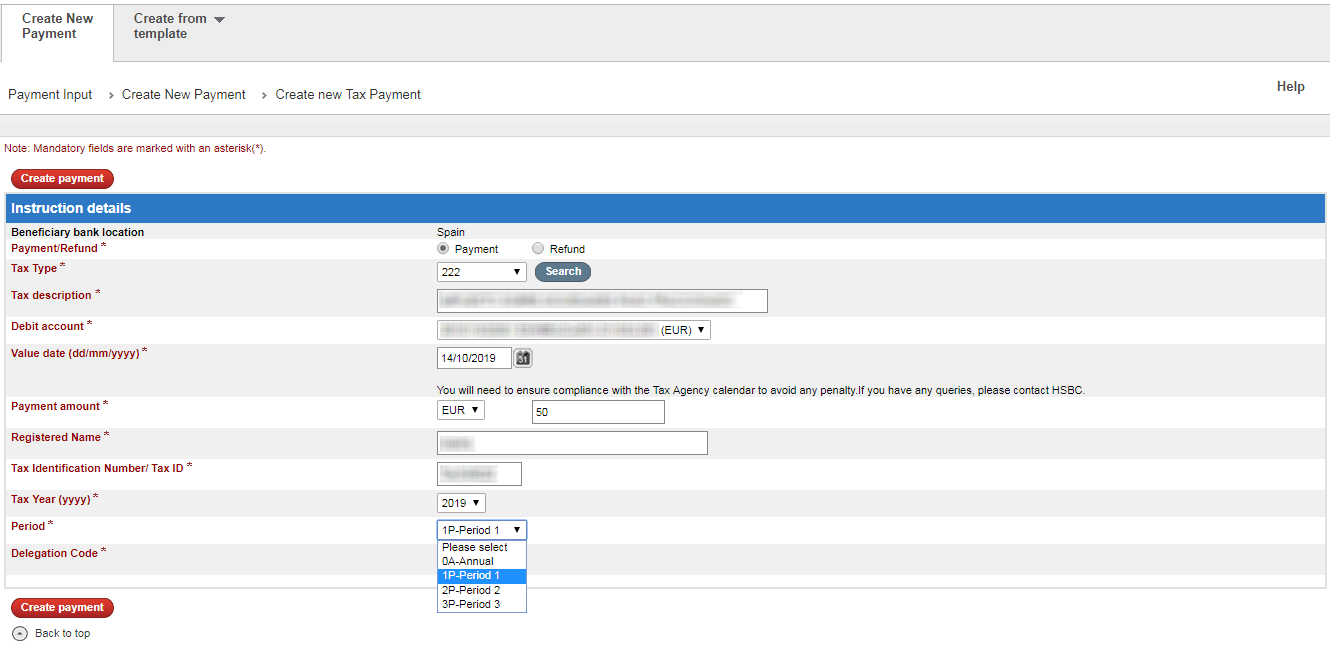Choose 3P-Period 3 from the Period list
Screen dimensions: 1330x650
471,604
